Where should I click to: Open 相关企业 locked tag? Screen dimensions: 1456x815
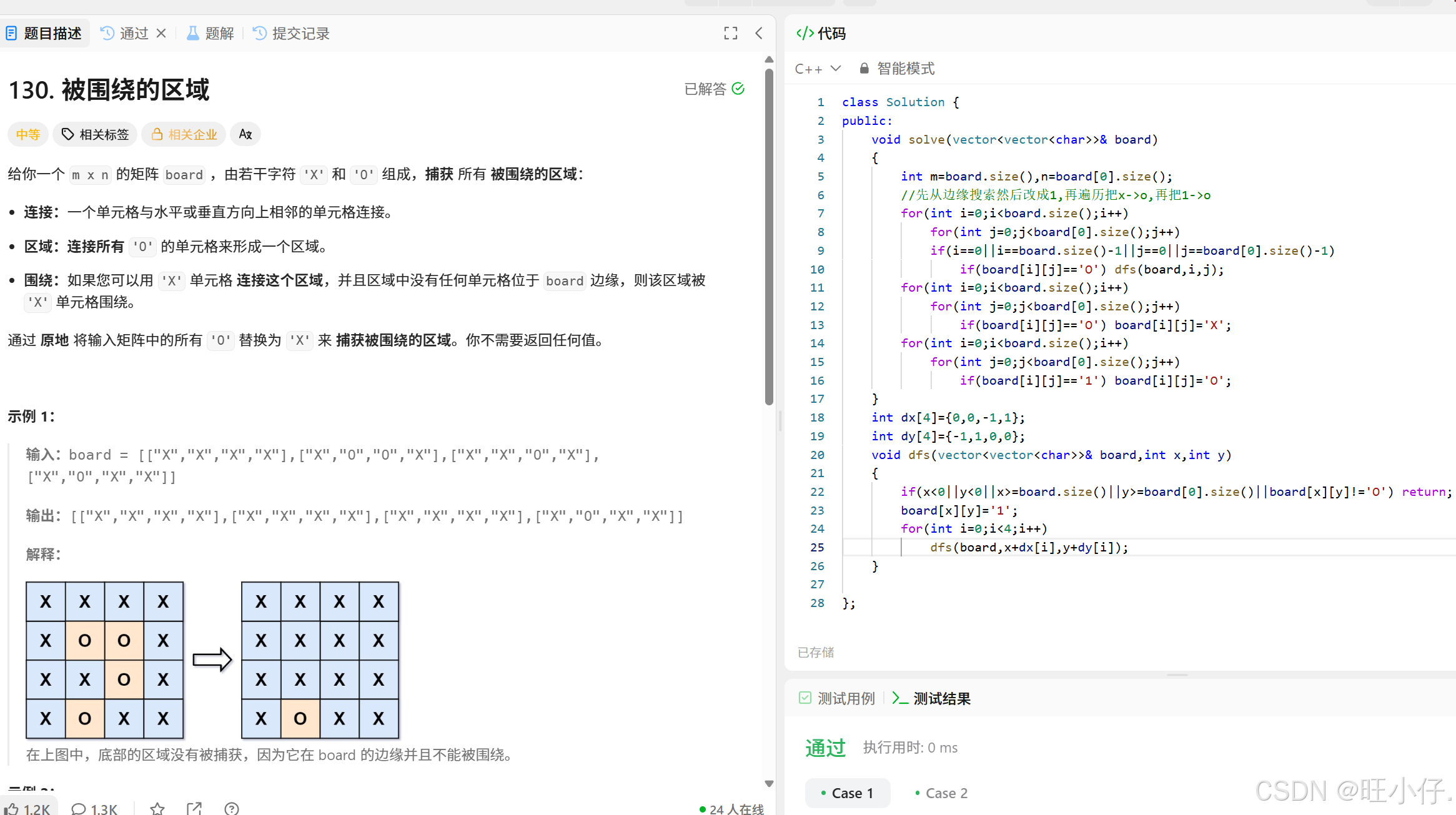pyautogui.click(x=184, y=134)
